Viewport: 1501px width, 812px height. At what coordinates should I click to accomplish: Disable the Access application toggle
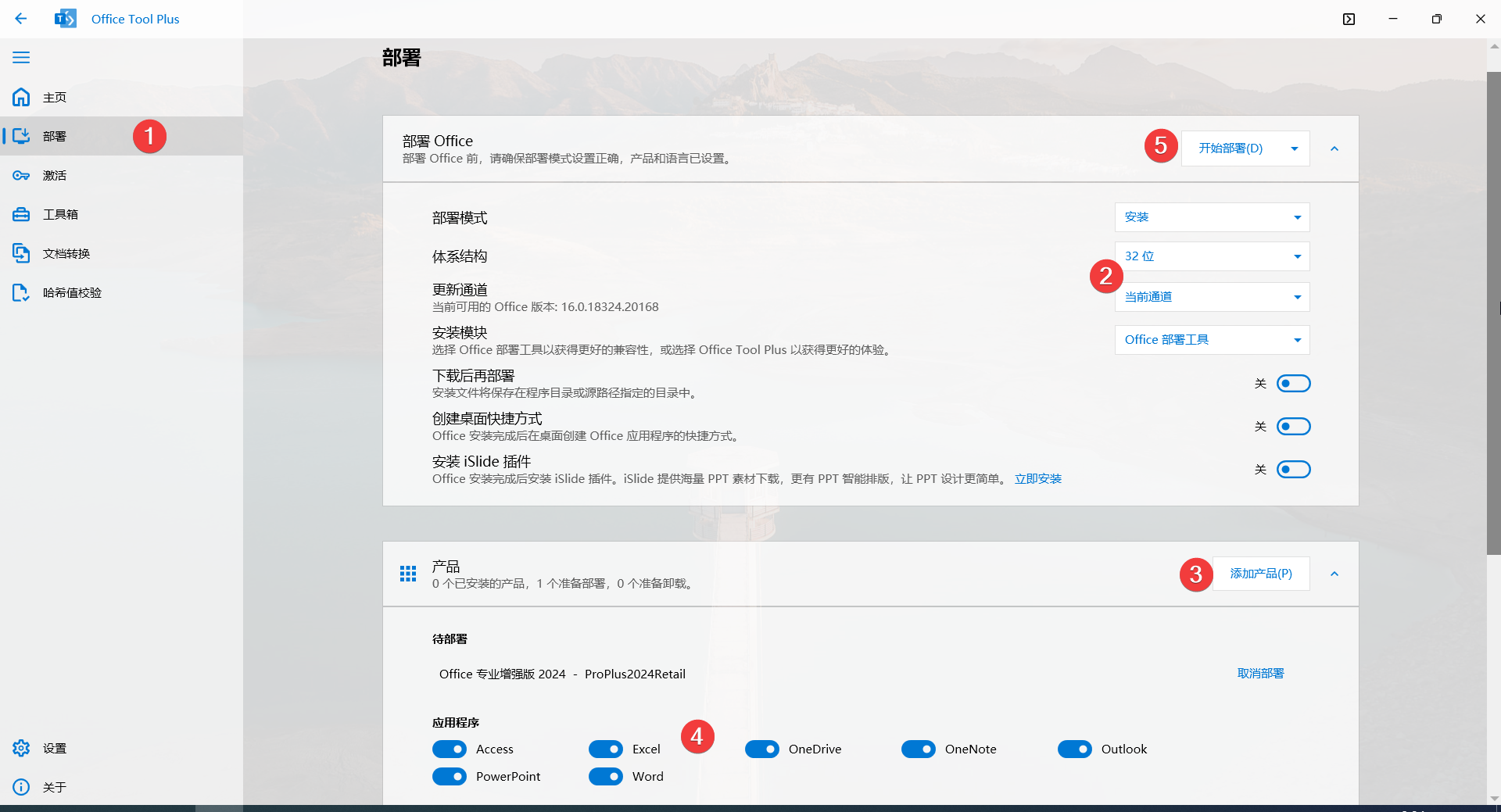coord(450,749)
